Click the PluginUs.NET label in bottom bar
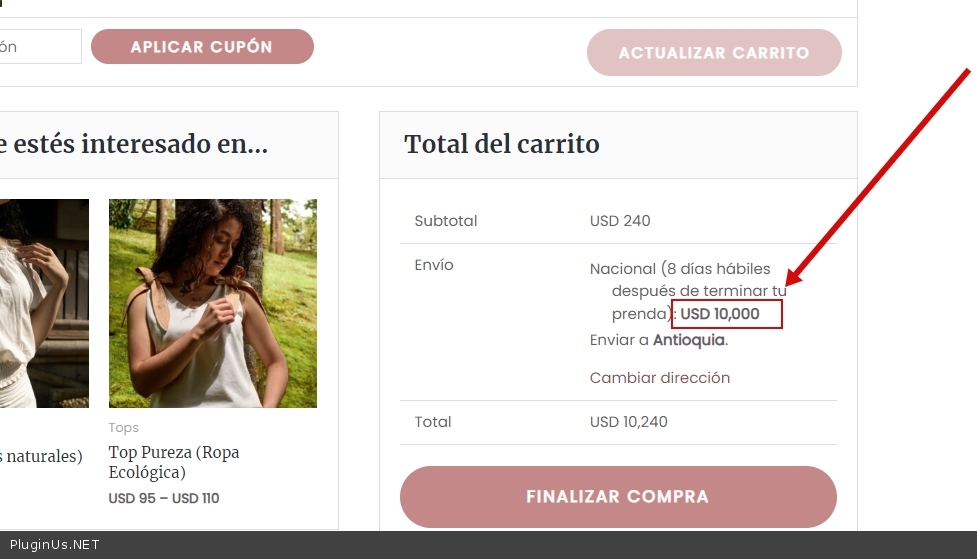Image resolution: width=977 pixels, height=559 pixels. coord(55,545)
